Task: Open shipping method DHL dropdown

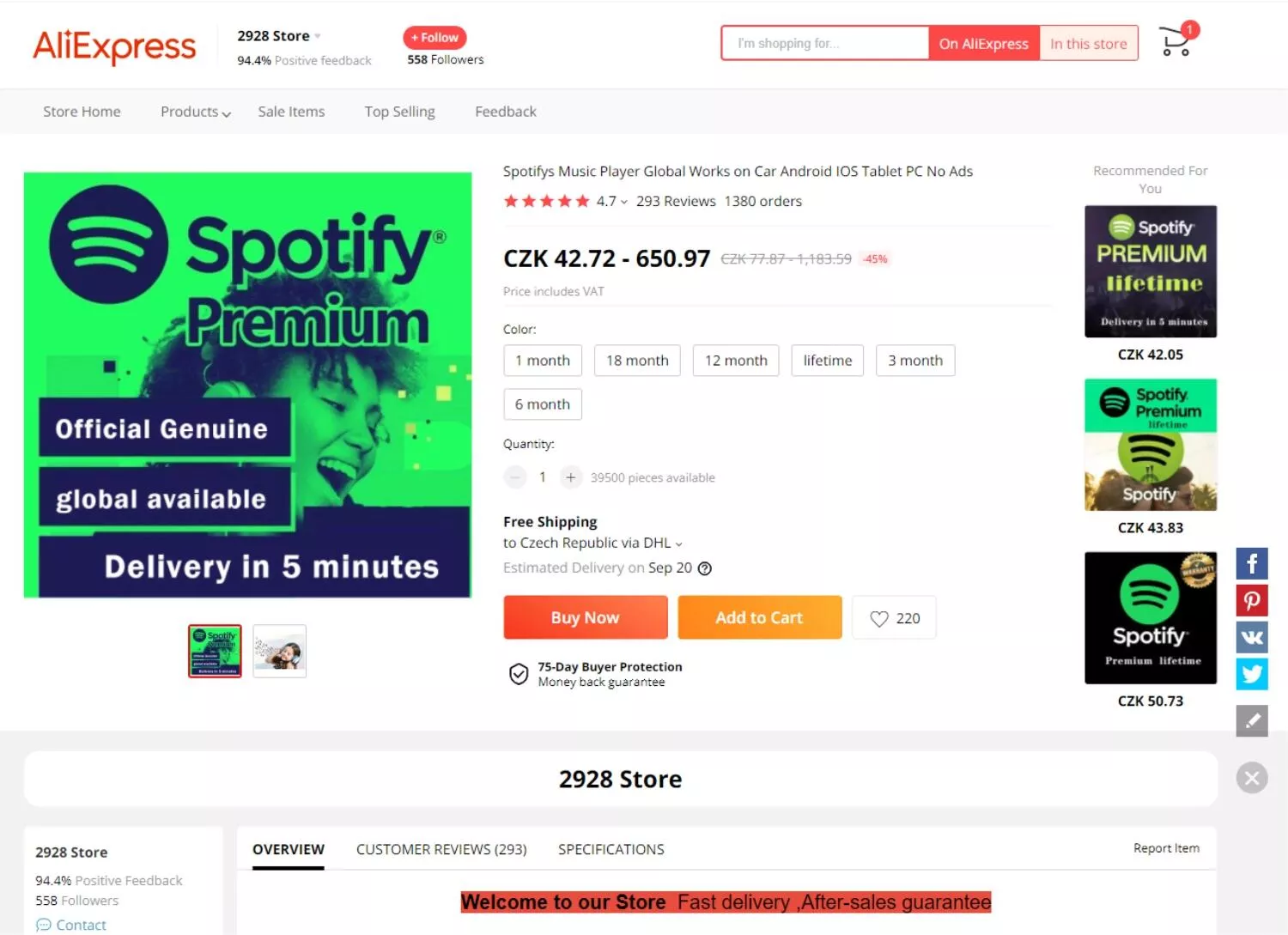Action: 592,543
